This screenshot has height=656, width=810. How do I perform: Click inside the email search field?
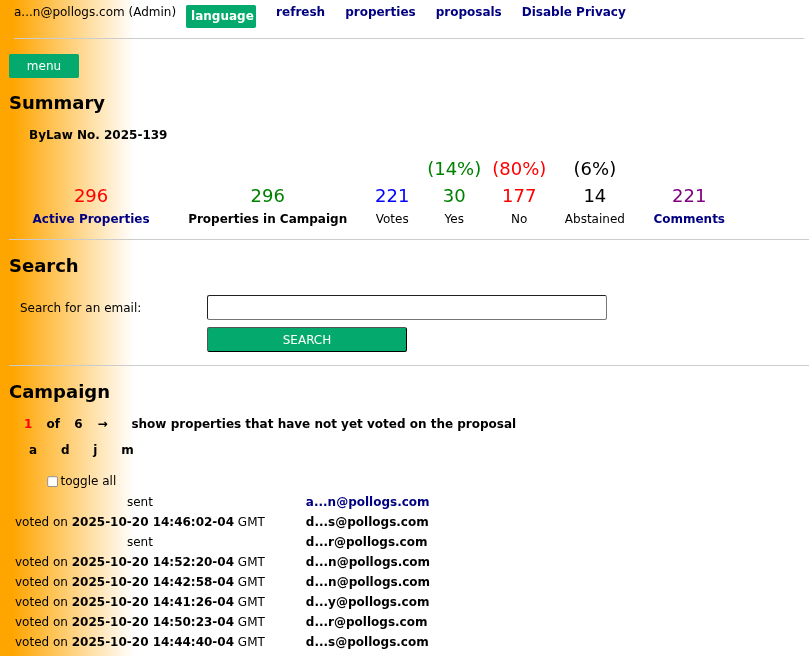tap(406, 307)
